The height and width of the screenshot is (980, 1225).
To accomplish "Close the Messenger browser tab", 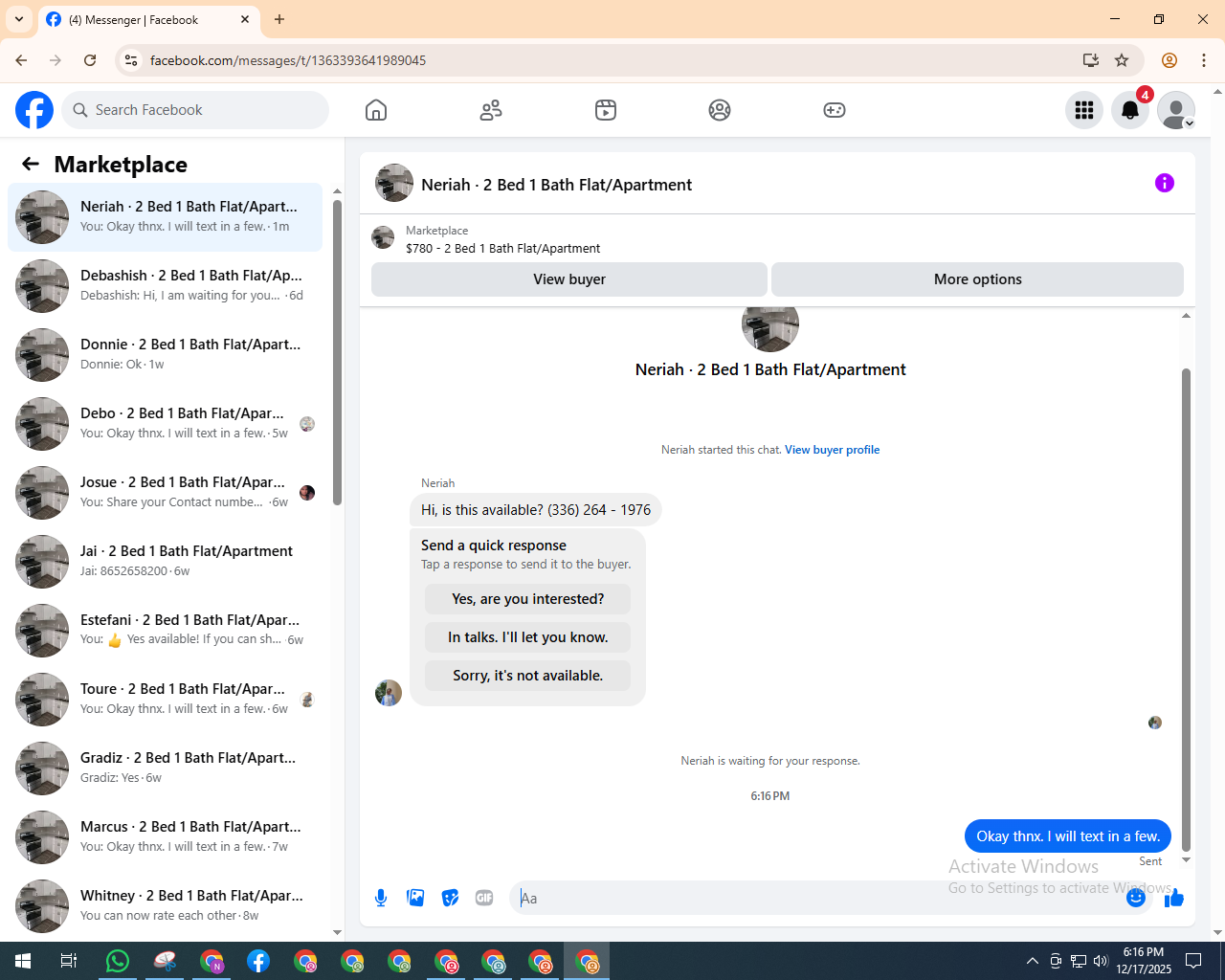I will pos(245,19).
